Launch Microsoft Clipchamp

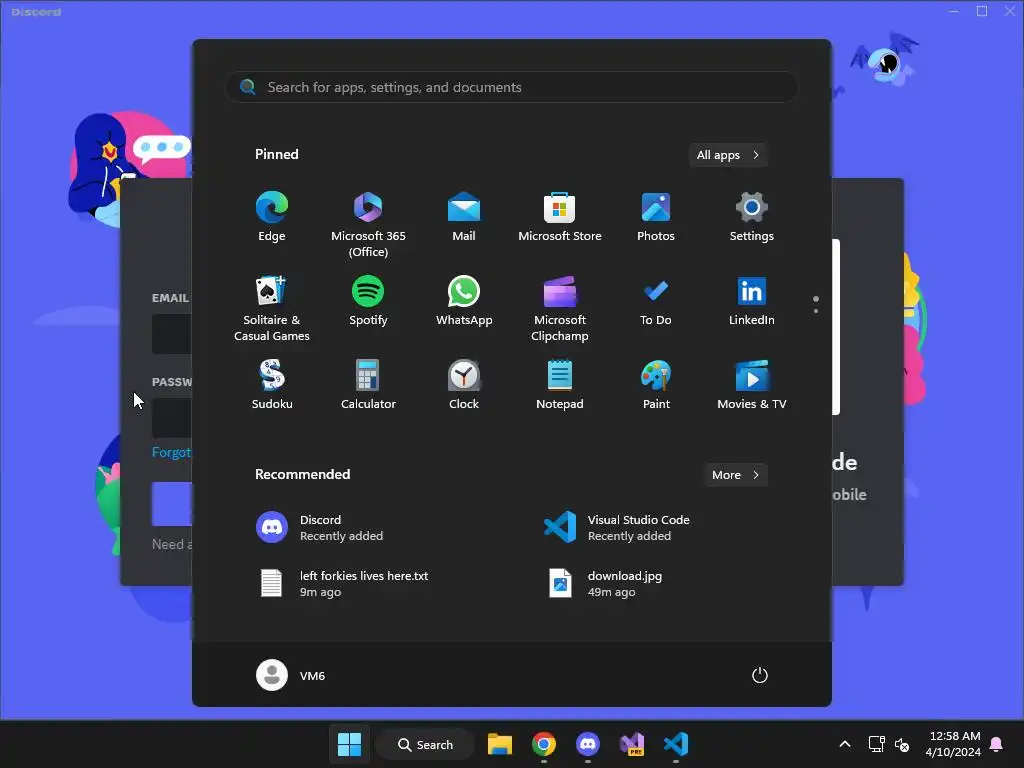(x=560, y=308)
